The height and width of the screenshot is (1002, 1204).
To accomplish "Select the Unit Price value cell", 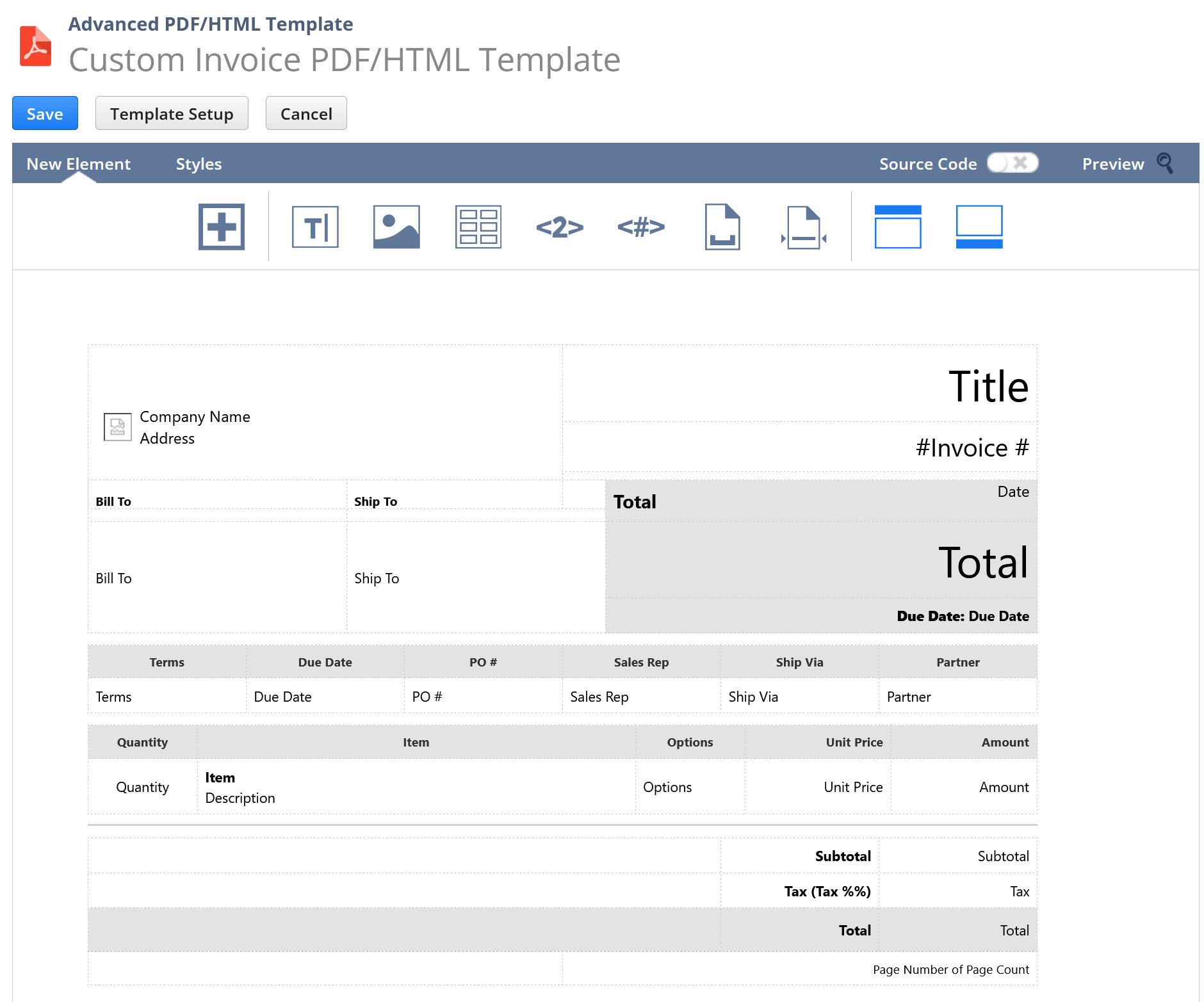I will tap(818, 787).
